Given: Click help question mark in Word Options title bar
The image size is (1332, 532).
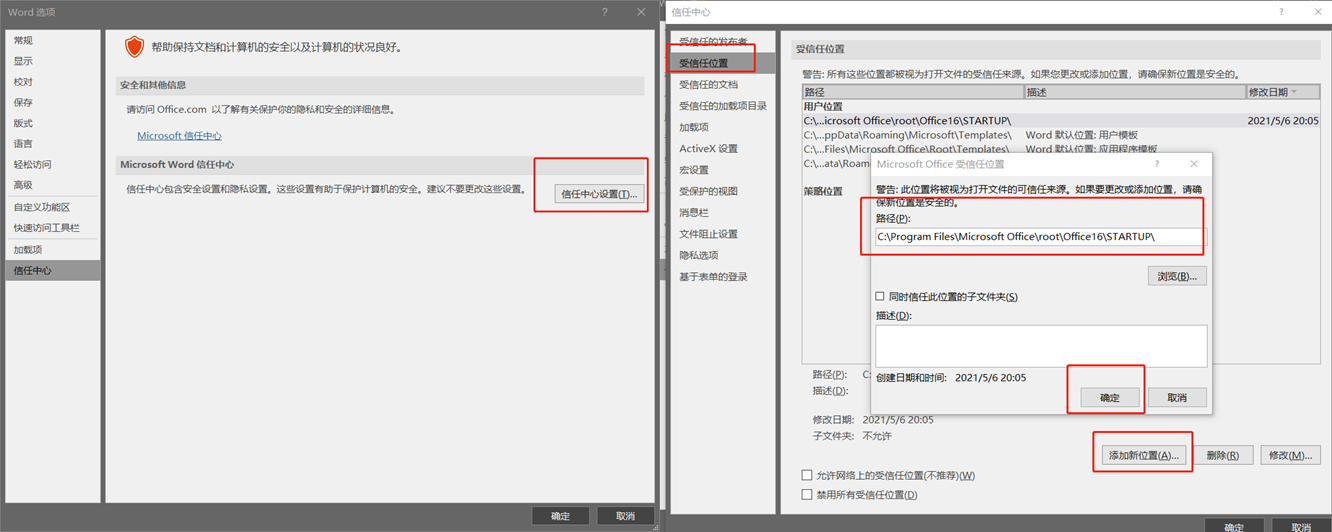Looking at the screenshot, I should coord(605,12).
